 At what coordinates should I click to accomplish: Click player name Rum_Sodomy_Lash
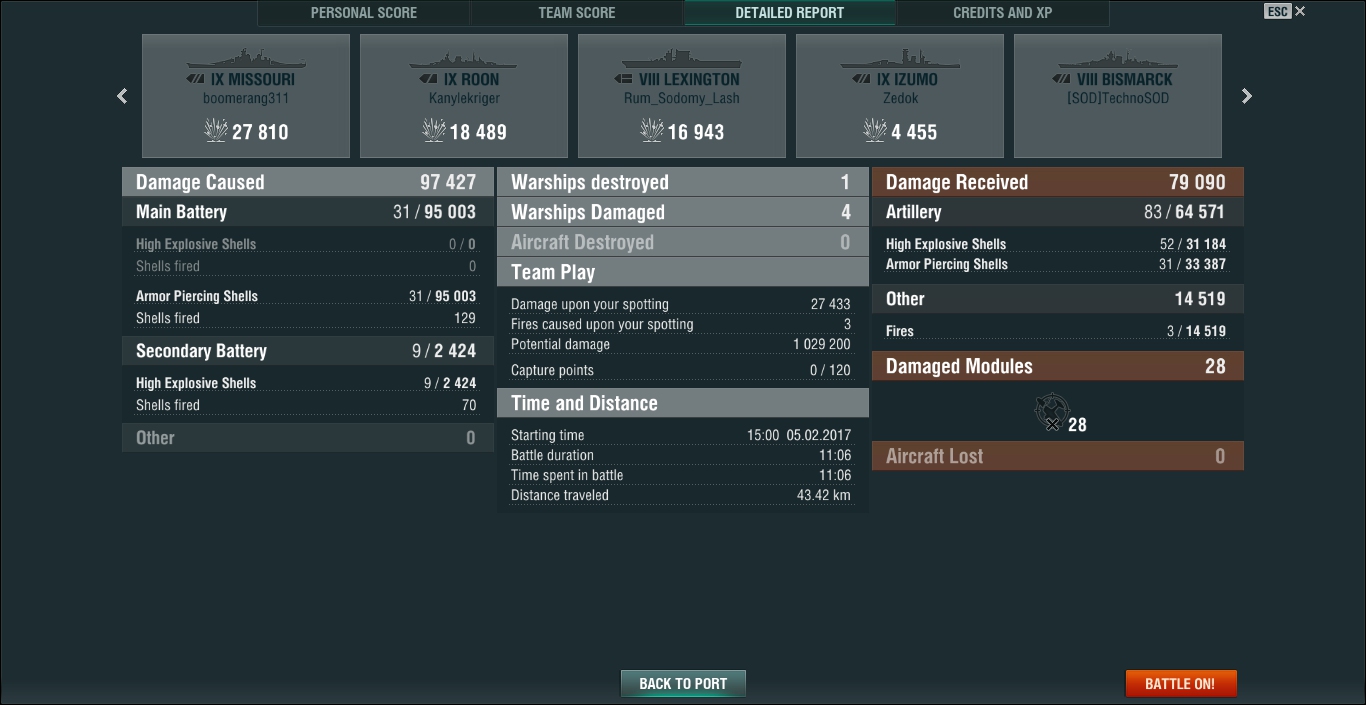(x=682, y=98)
